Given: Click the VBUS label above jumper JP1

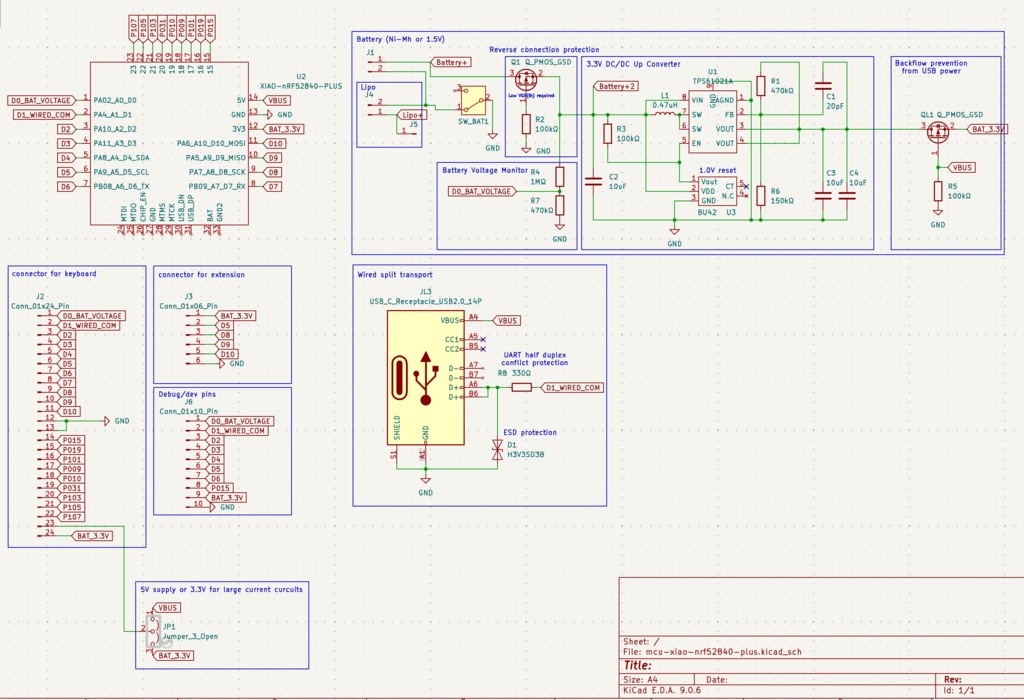Looking at the screenshot, I should tap(166, 607).
